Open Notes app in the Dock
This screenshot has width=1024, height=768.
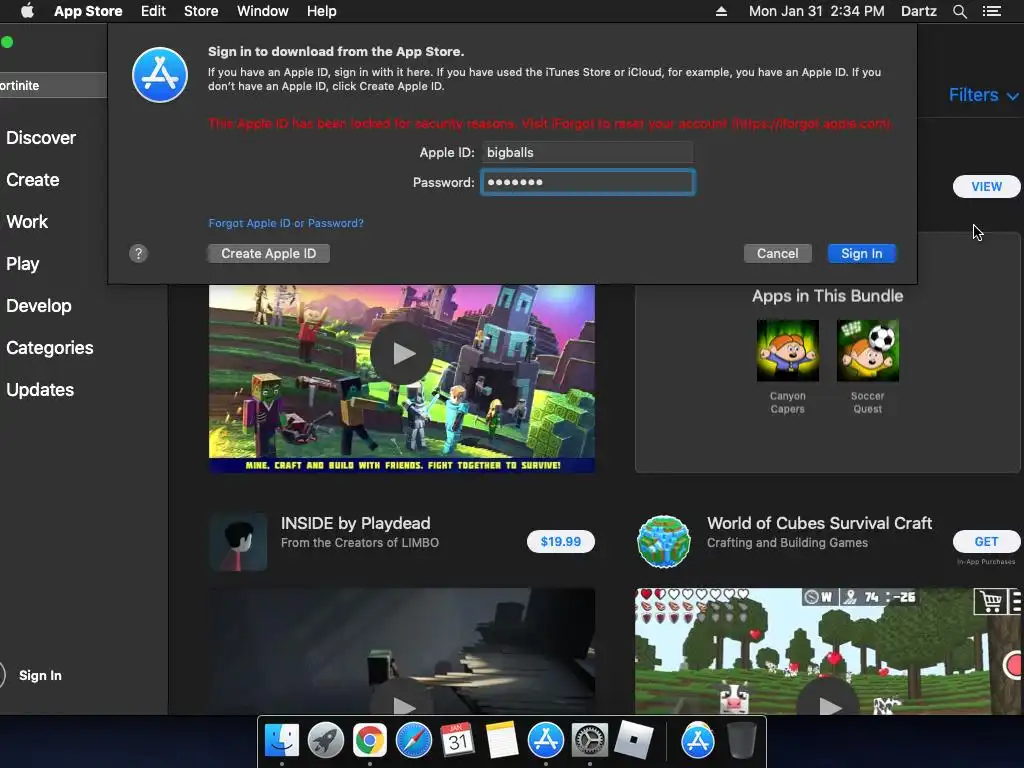pyautogui.click(x=502, y=741)
